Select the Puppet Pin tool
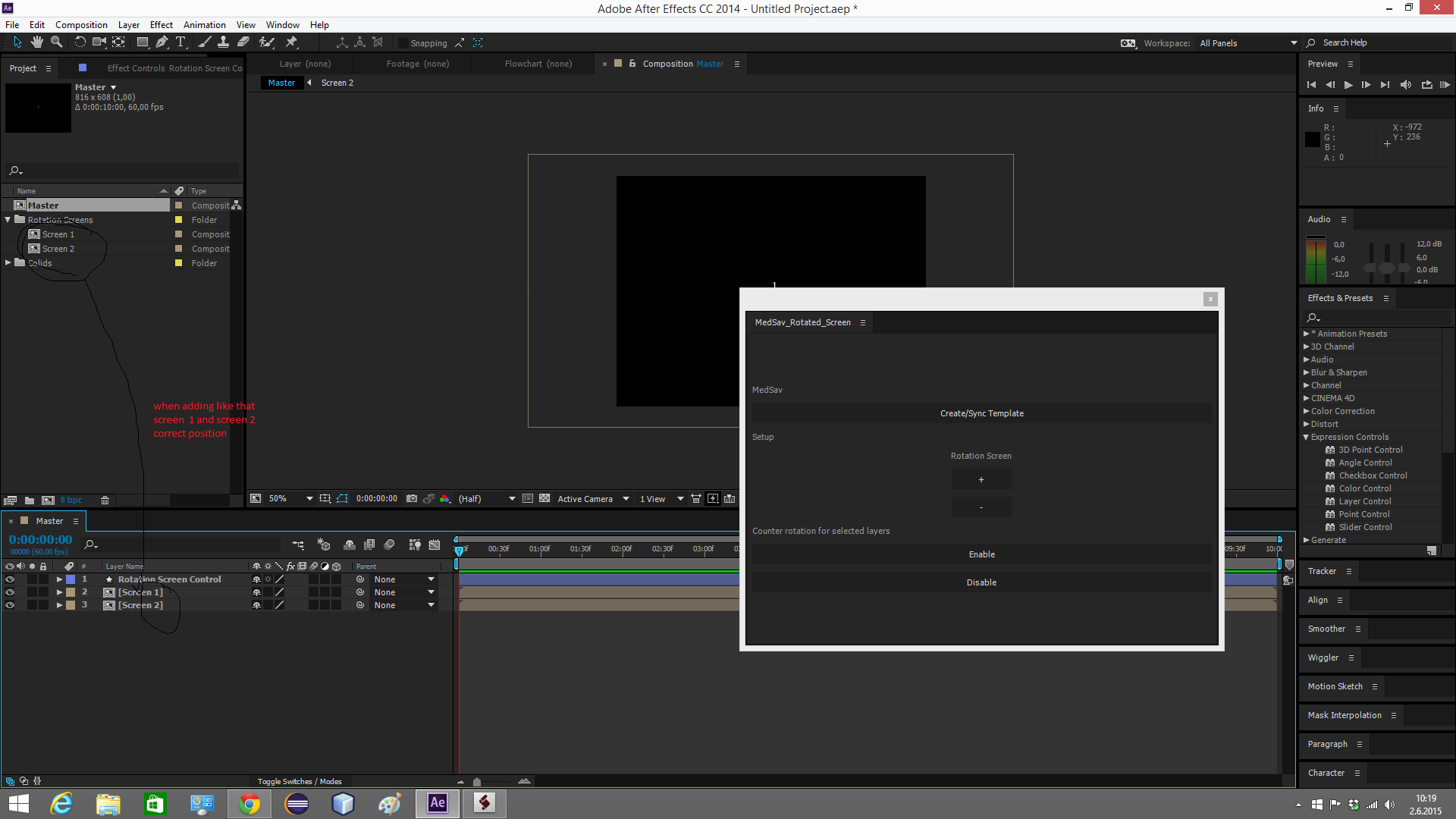 pyautogui.click(x=292, y=42)
